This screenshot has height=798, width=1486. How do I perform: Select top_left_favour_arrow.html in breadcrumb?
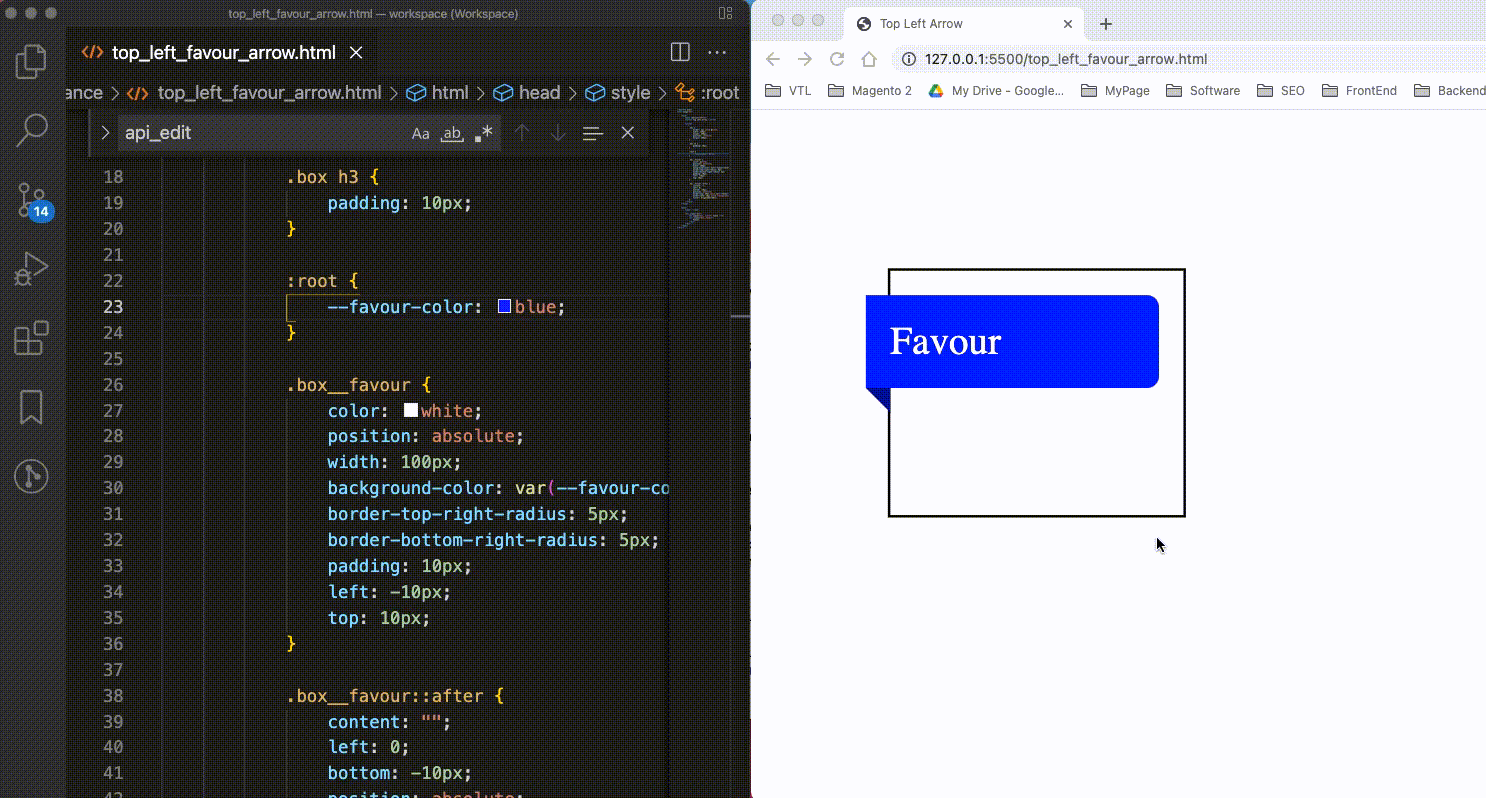pyautogui.click(x=255, y=93)
